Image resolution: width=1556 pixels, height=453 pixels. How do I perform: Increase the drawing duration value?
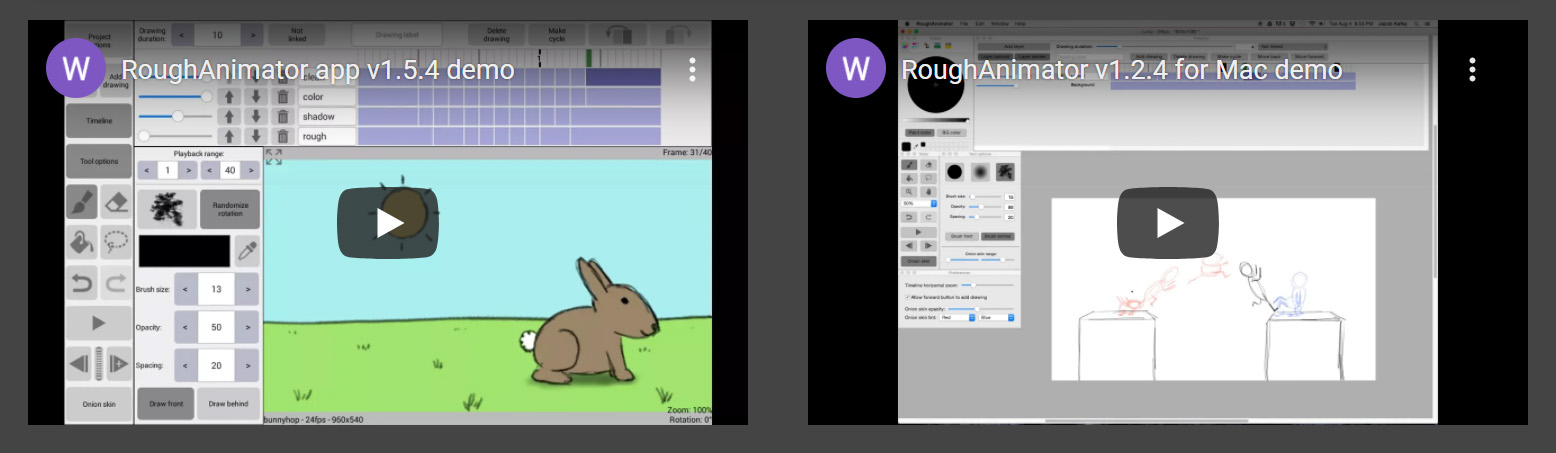(x=253, y=35)
